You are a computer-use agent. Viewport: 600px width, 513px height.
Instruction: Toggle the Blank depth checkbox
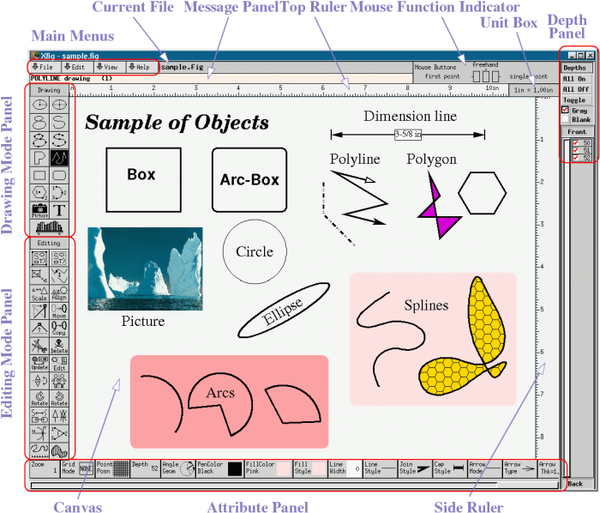click(x=565, y=119)
